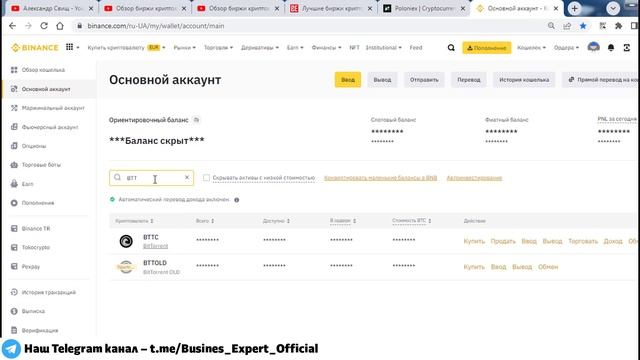
Task: Reload the page with refresh icon
Action: pos(44,26)
